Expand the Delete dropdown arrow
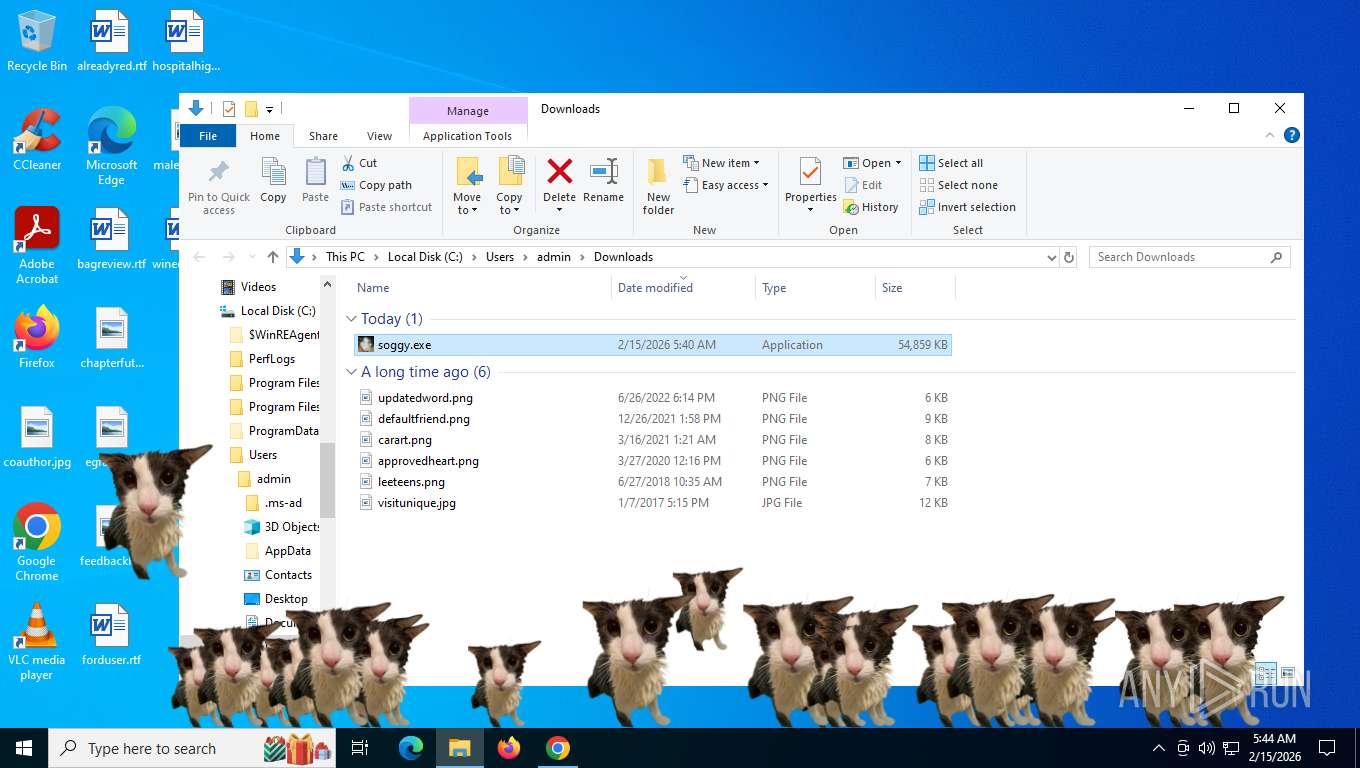This screenshot has height=768, width=1360. (560, 210)
